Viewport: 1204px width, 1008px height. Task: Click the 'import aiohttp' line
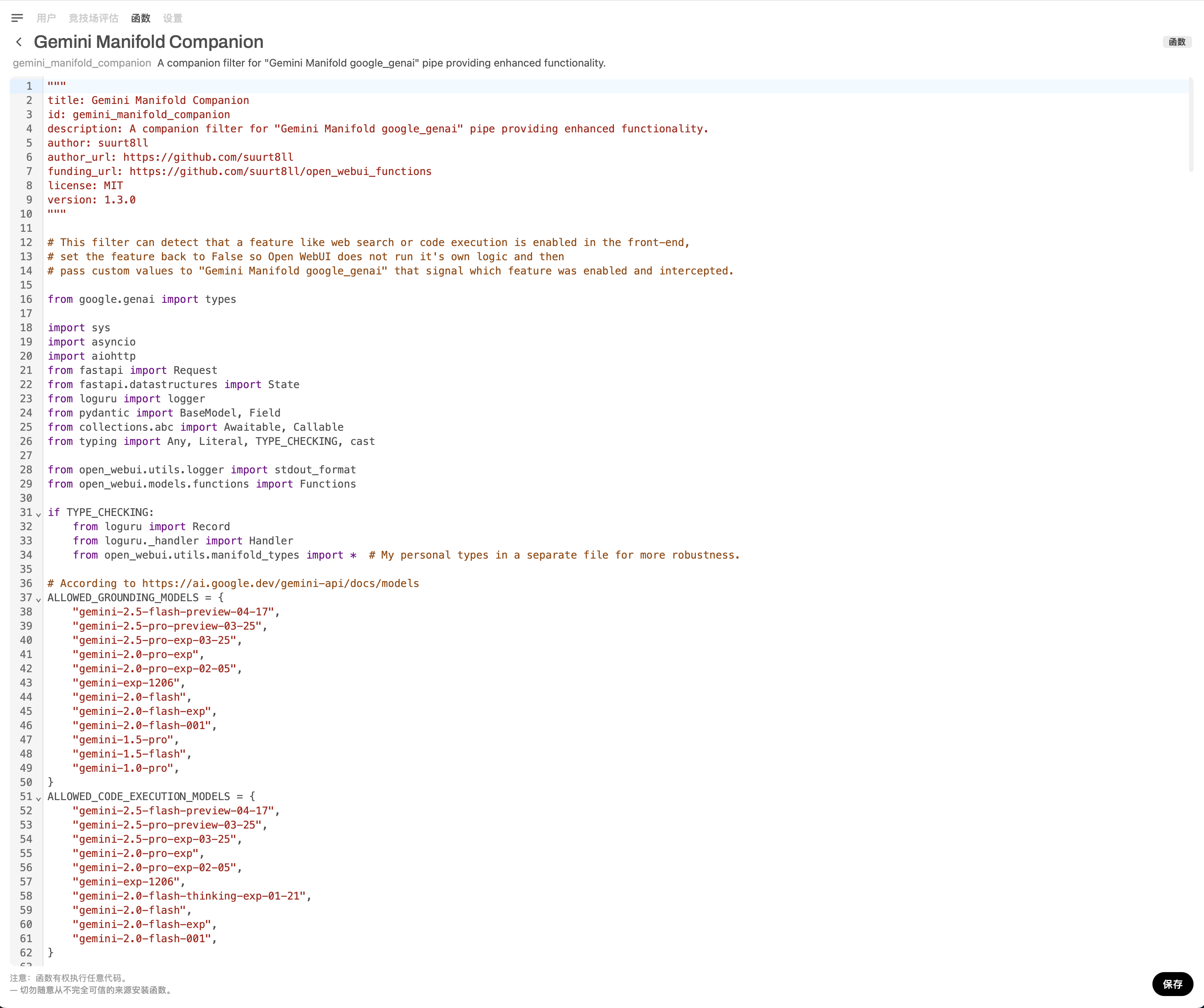[x=92, y=356]
